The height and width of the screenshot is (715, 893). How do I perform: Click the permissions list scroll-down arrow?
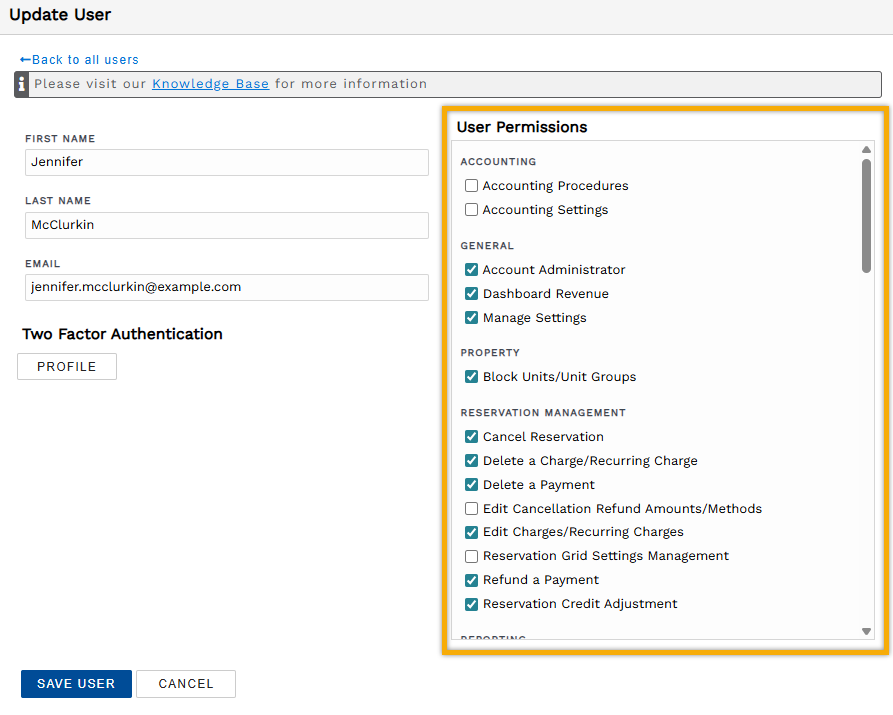click(x=866, y=631)
